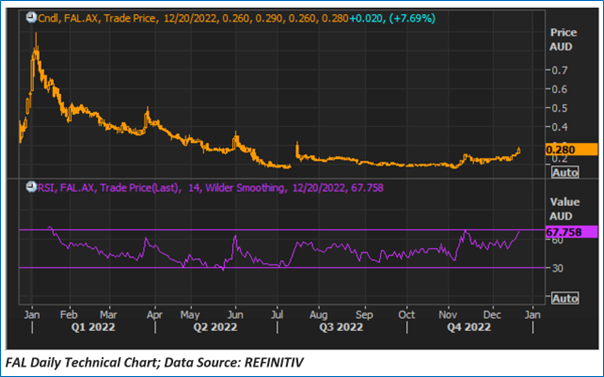Image resolution: width=604 pixels, height=377 pixels.
Task: Click the Feb label on the time axis
Action: 69,315
